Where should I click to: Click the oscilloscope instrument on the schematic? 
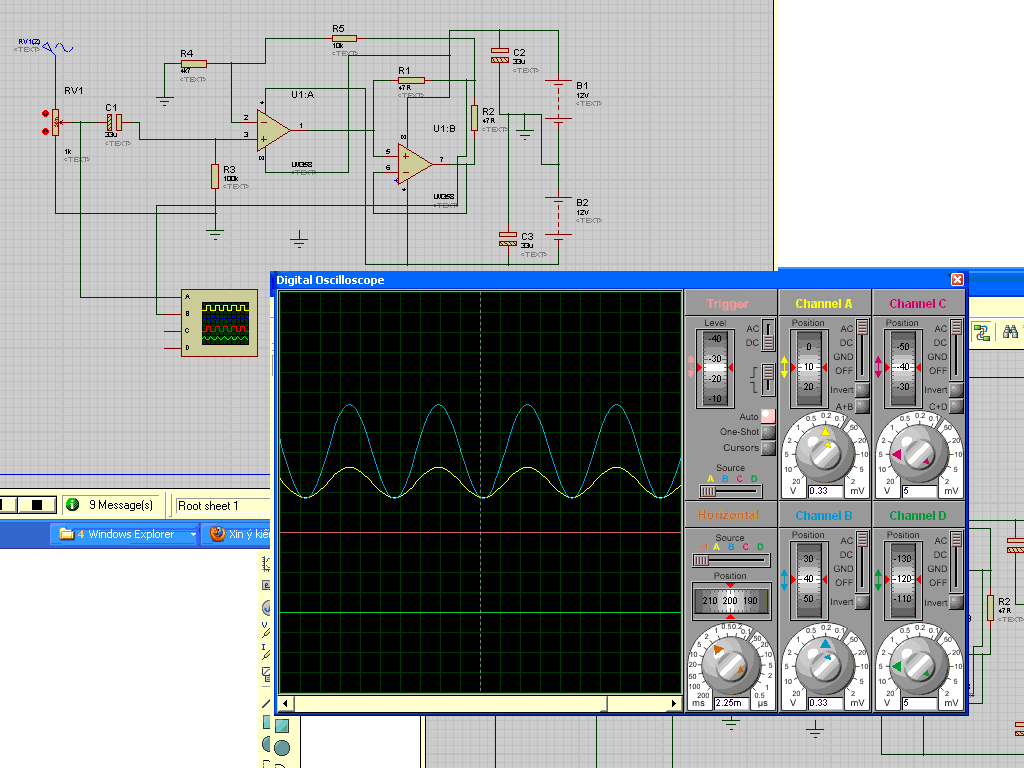point(226,322)
